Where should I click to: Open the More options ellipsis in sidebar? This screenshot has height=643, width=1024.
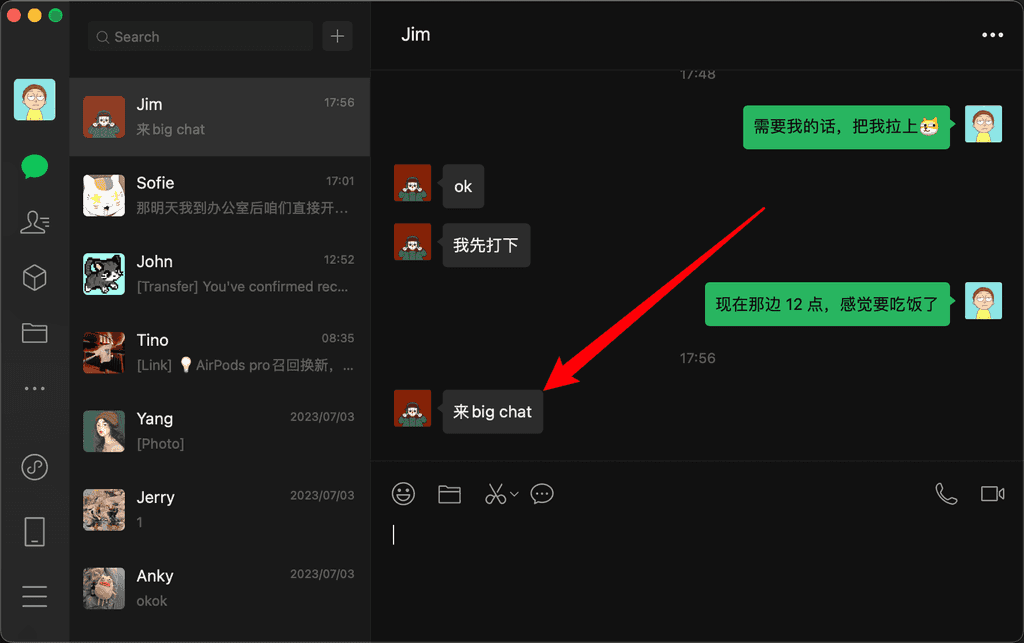[x=35, y=388]
